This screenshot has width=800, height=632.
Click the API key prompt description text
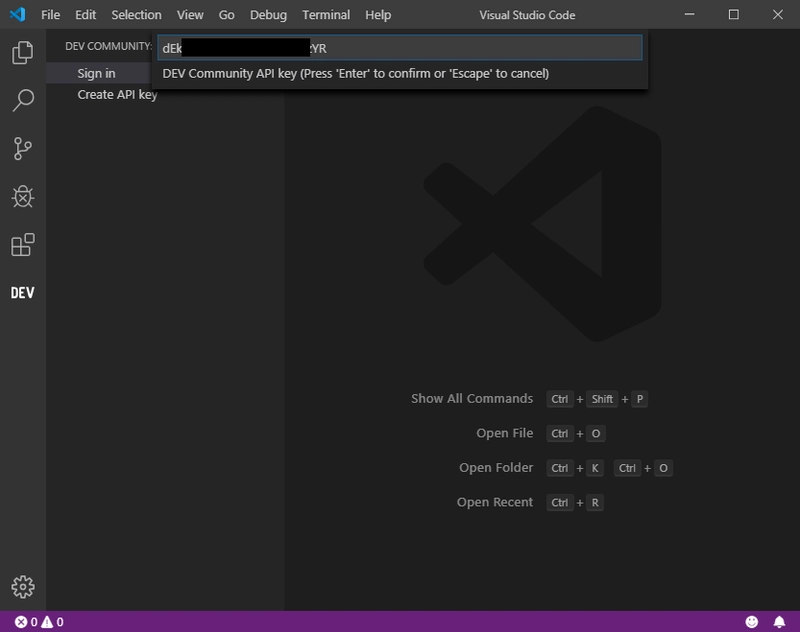355,73
